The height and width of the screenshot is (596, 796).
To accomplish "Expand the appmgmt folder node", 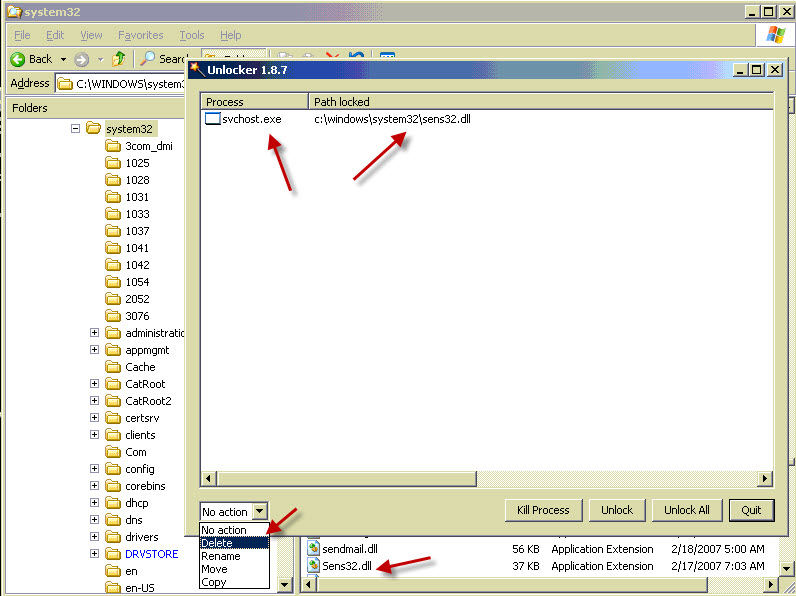I will pyautogui.click(x=94, y=350).
